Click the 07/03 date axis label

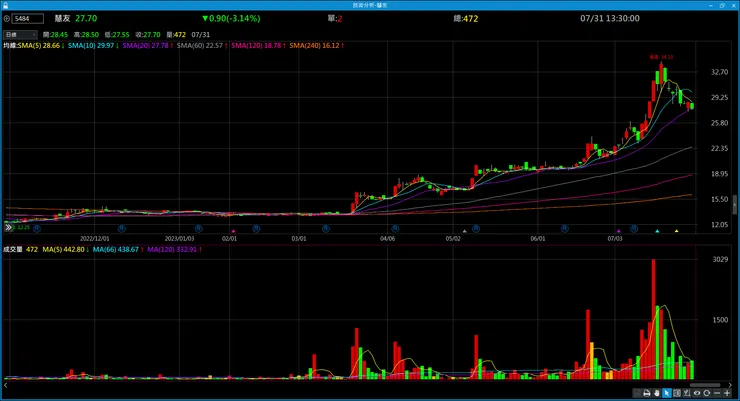click(x=614, y=239)
